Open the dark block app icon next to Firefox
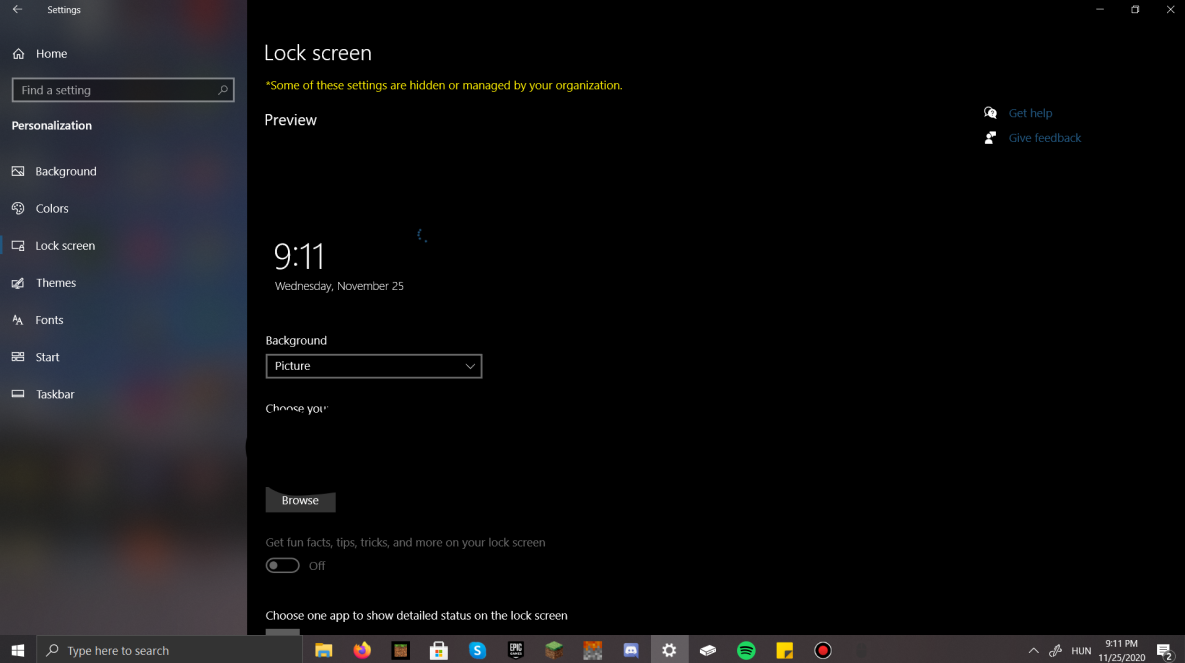Viewport: 1185px width, 663px height. pos(401,650)
